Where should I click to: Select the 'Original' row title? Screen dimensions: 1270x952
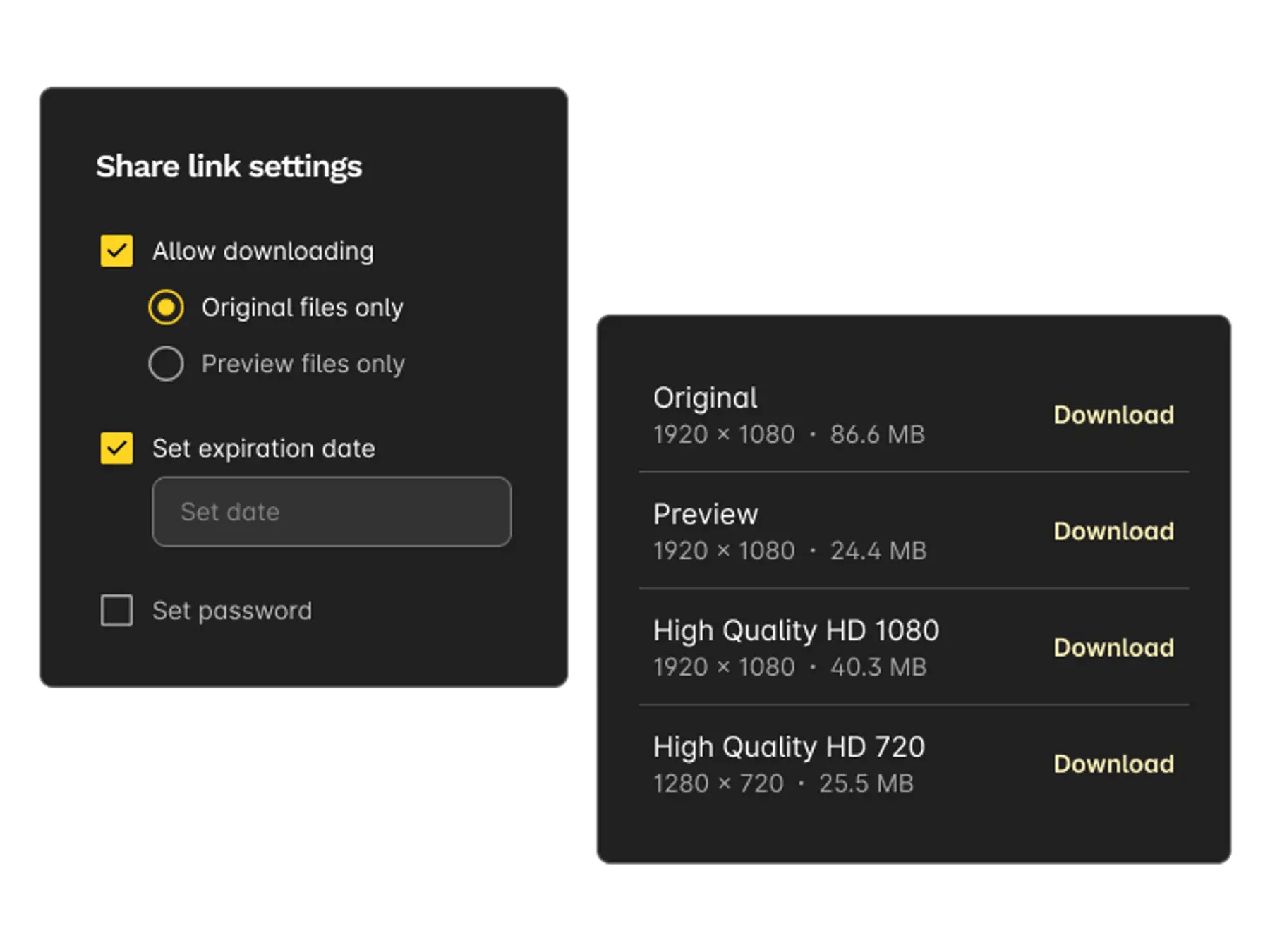tap(705, 398)
